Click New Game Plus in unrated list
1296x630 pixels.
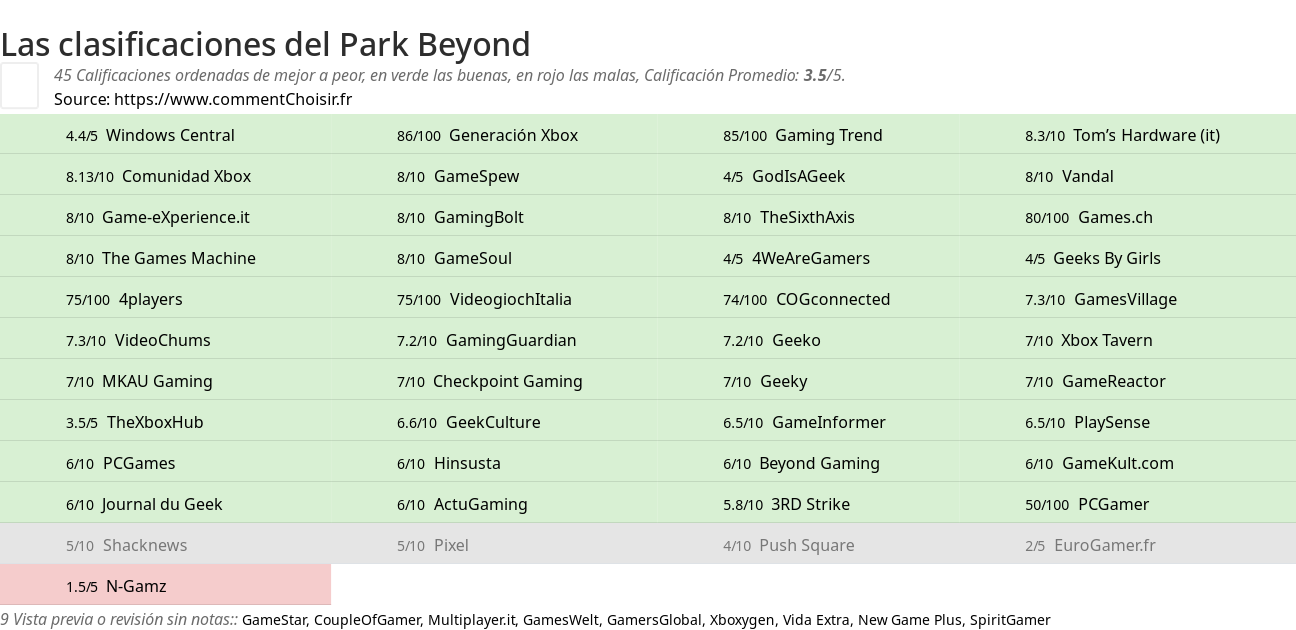[909, 620]
